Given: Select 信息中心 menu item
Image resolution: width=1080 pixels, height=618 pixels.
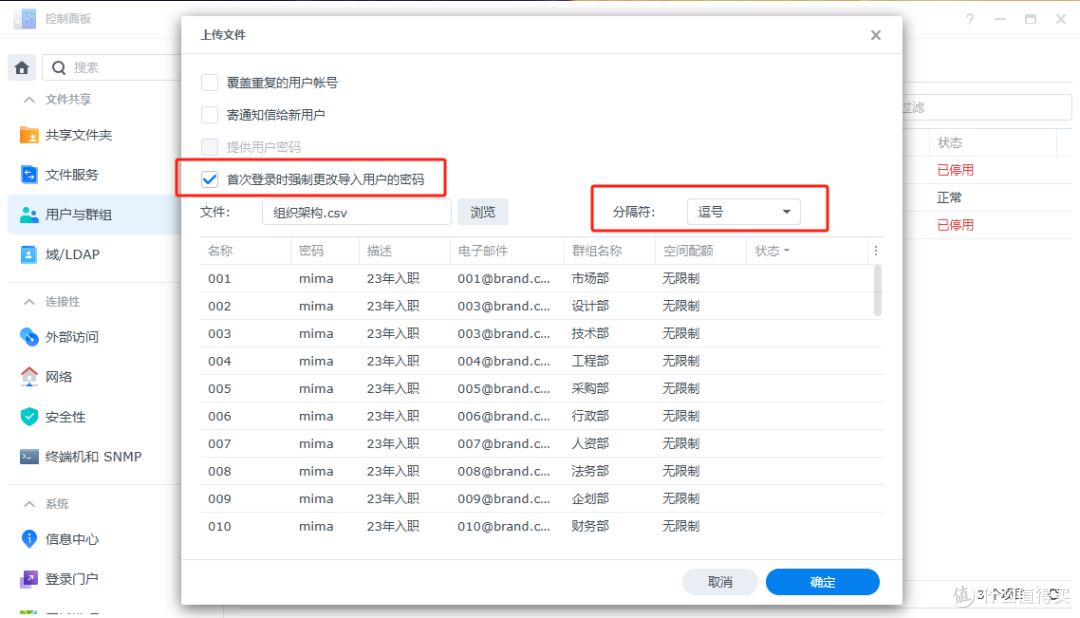Looking at the screenshot, I should tap(72, 539).
